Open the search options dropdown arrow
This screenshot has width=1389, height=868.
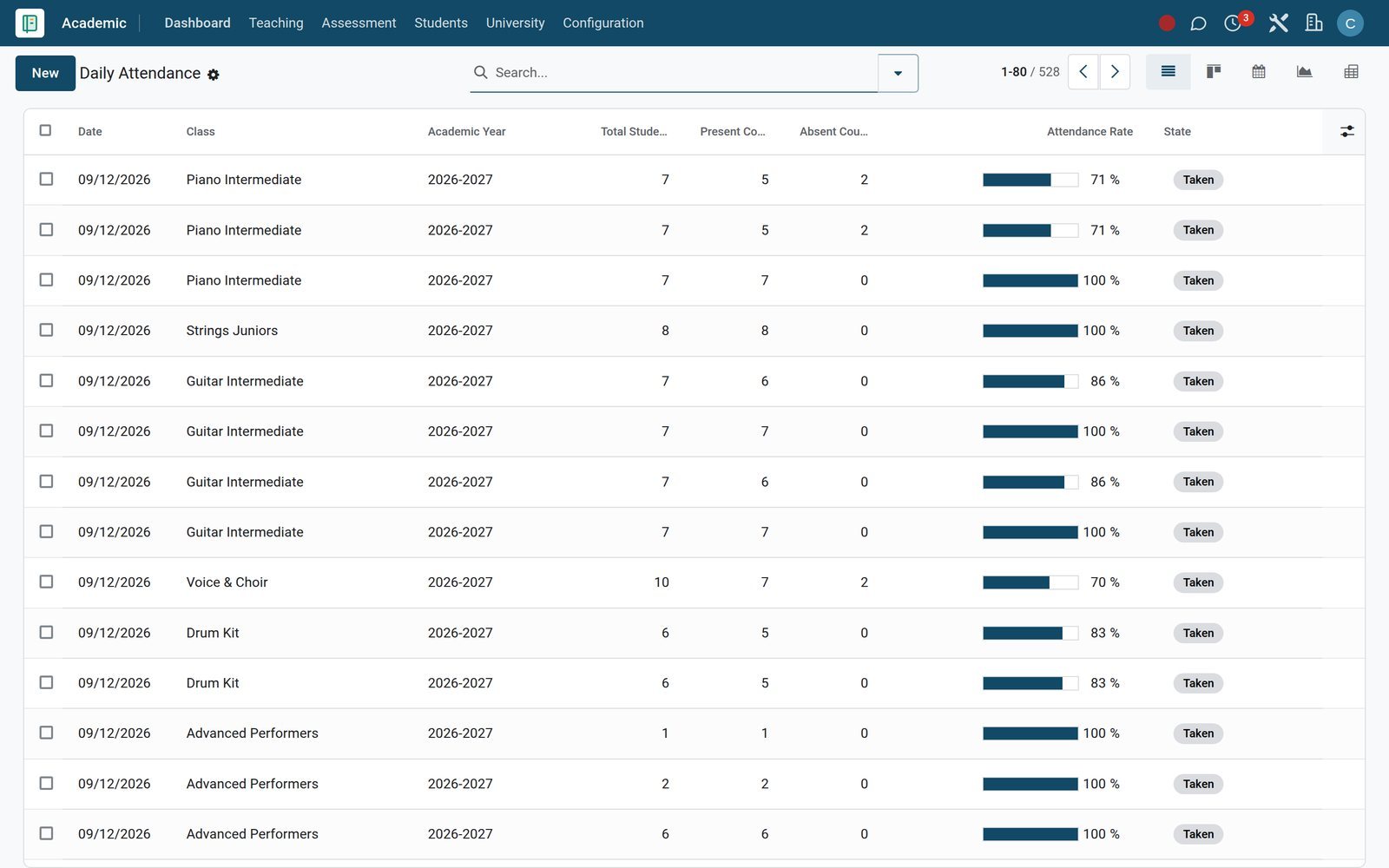[898, 73]
